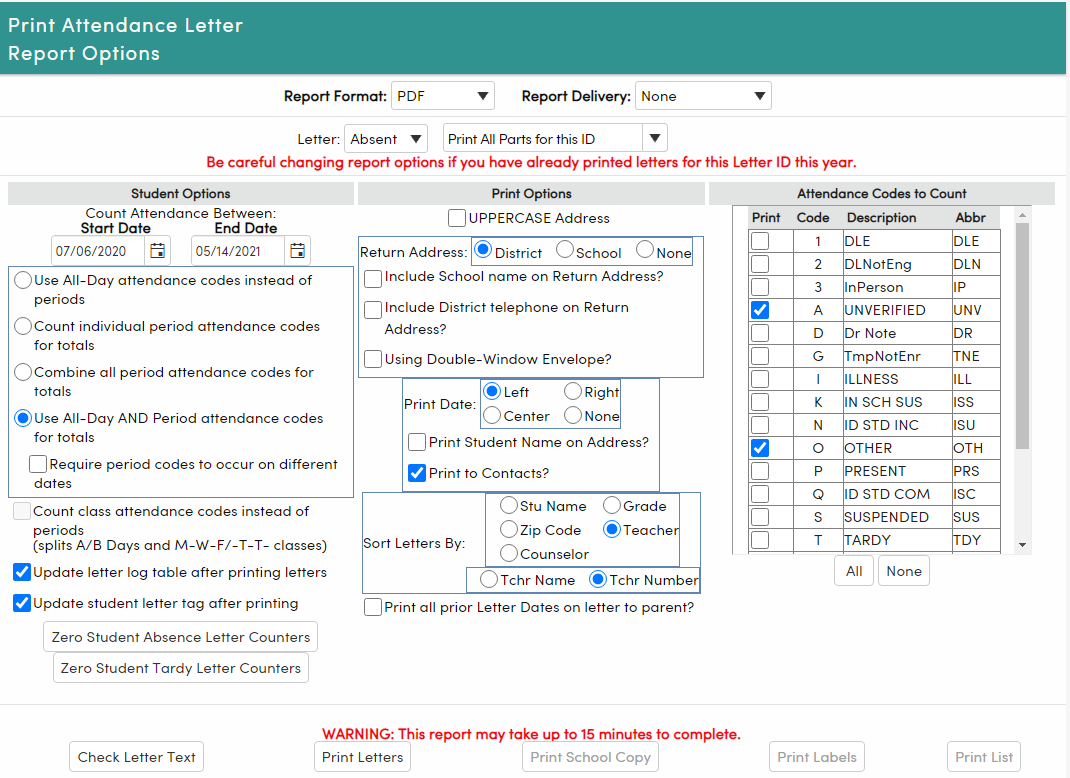The height and width of the screenshot is (778, 1070).
Task: Toggle Using Double-Window Envelope
Action: (x=374, y=359)
